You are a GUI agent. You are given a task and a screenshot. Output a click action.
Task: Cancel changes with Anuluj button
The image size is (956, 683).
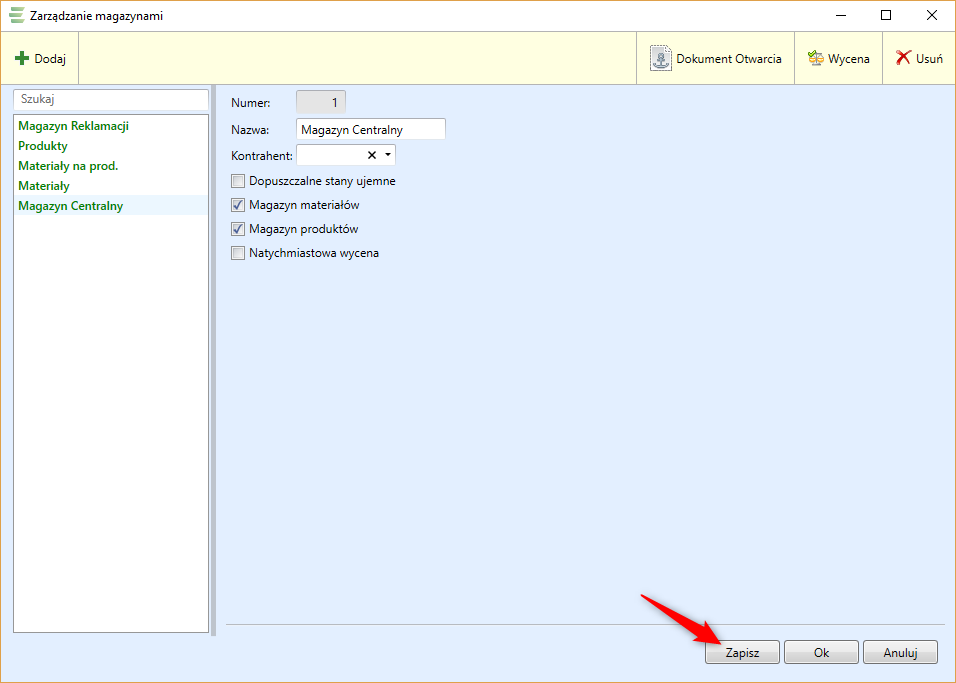[x=900, y=652]
